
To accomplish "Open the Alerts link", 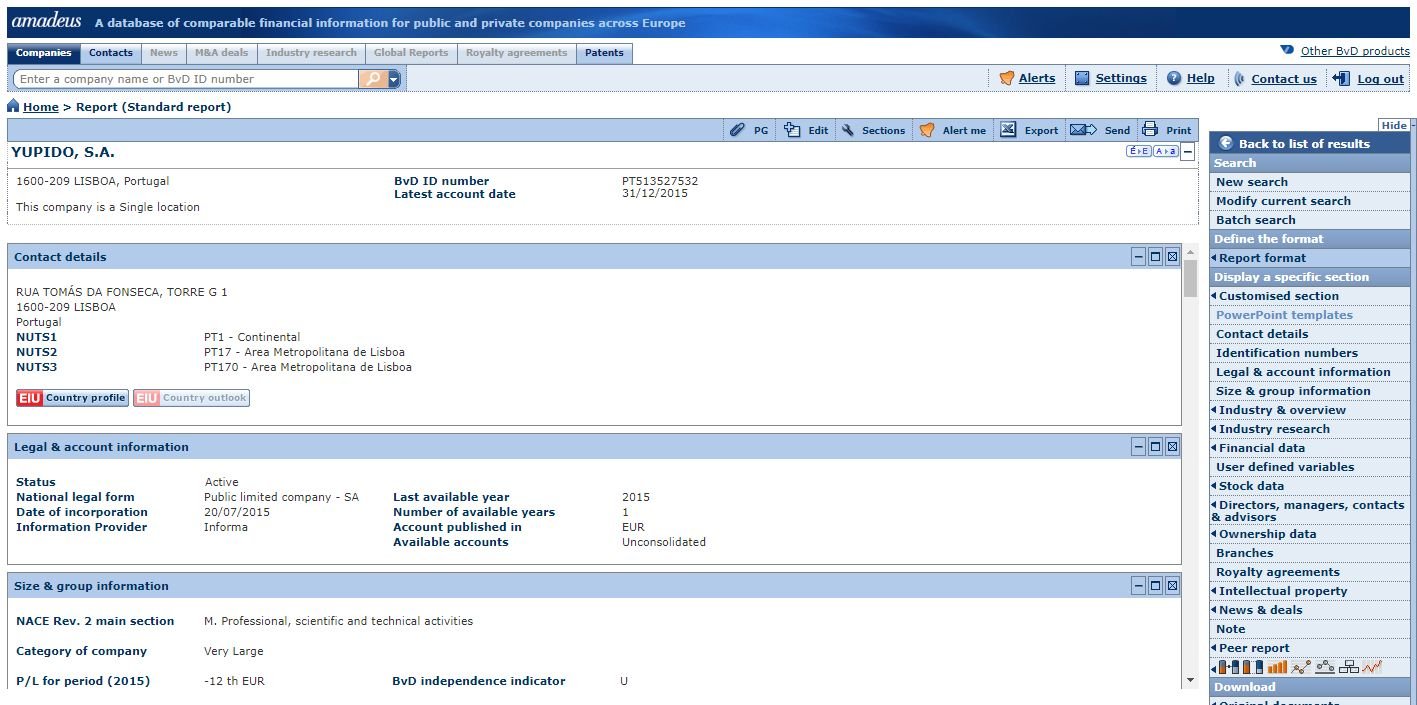I will pos(1037,79).
